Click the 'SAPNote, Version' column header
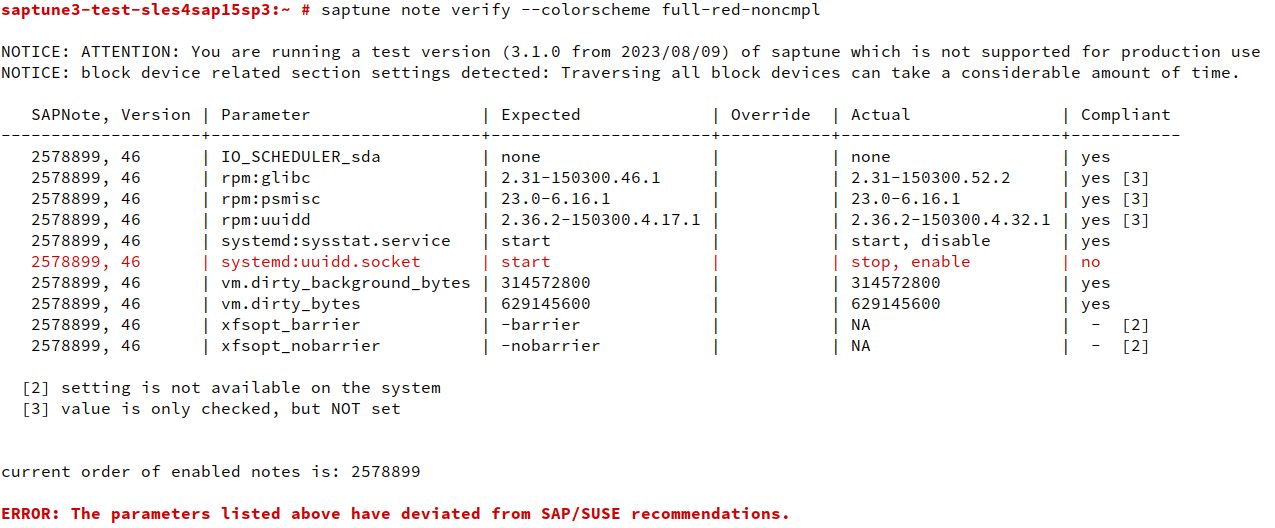 [x=110, y=115]
